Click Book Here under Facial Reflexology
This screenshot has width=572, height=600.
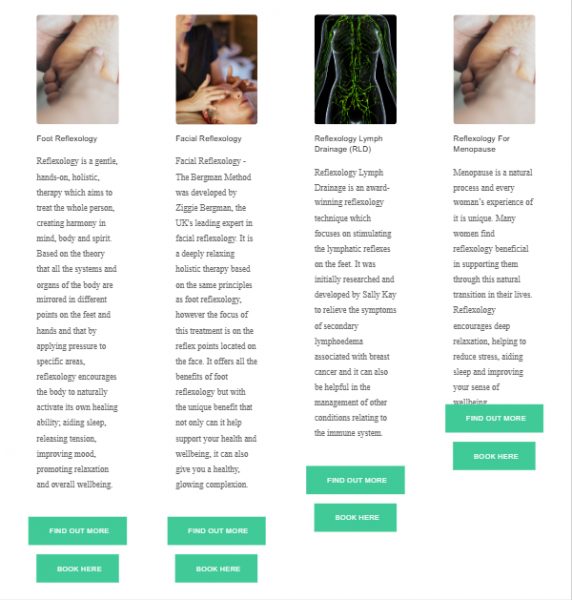coord(217,568)
